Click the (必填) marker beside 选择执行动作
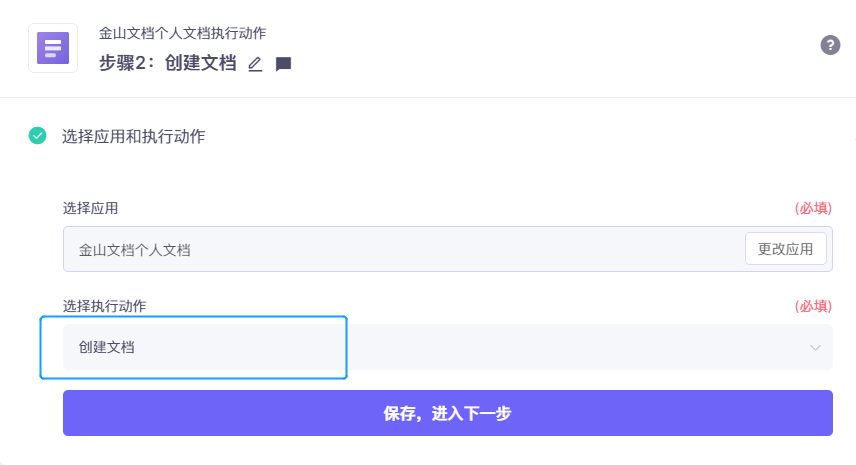Image resolution: width=856 pixels, height=465 pixels. 813,306
